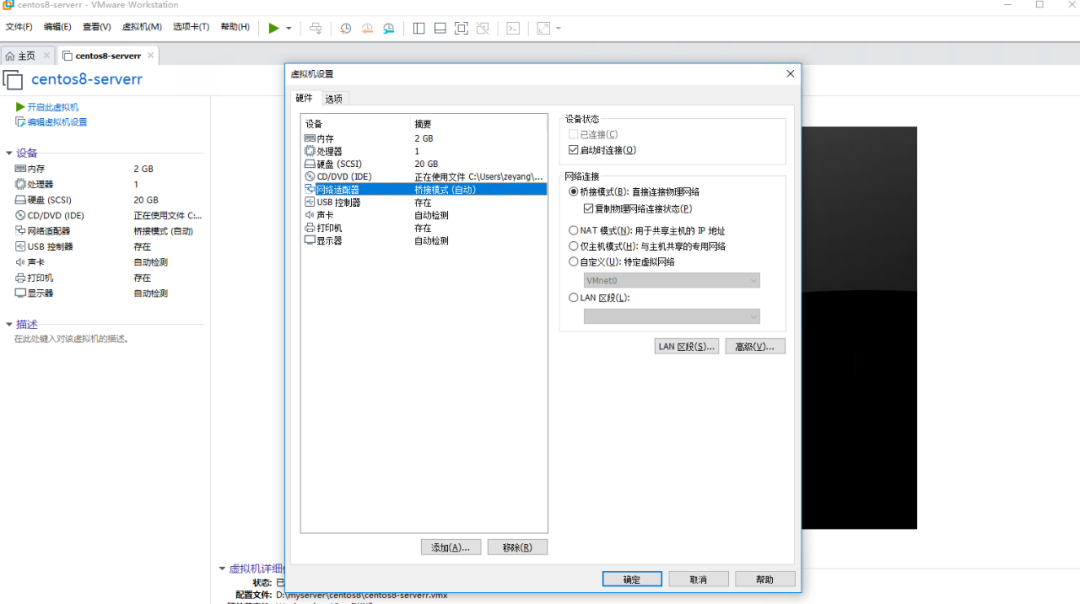Viewport: 1080px width, 604px height.
Task: Select 打印机 row in dialog list
Action: pos(424,227)
